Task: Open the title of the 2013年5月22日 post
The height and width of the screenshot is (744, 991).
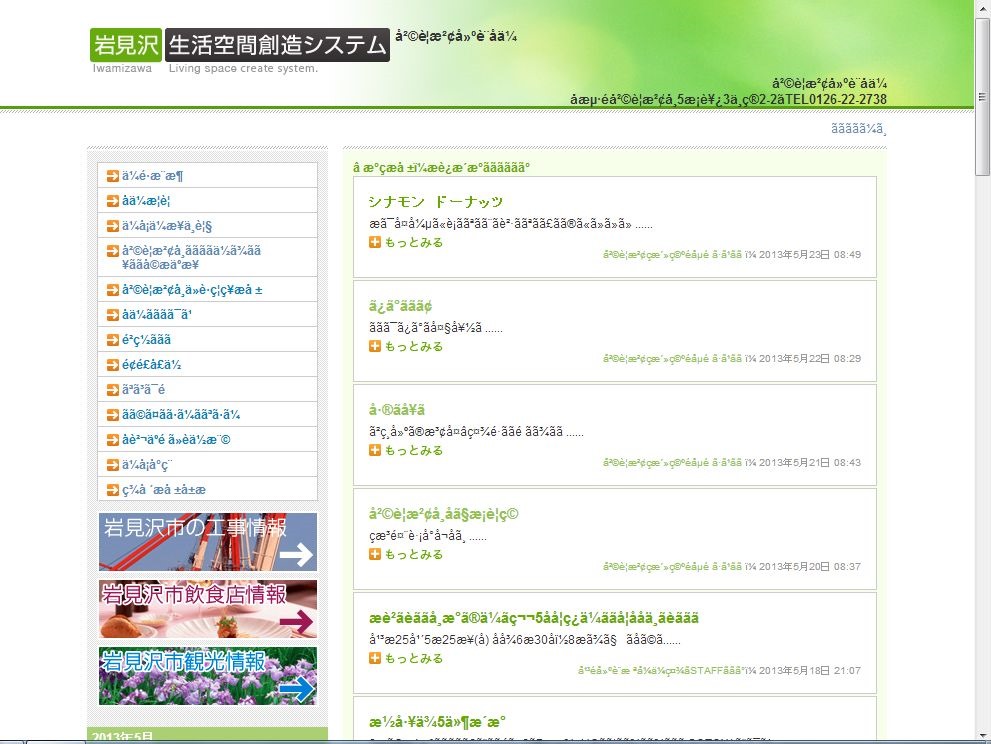Action: click(x=400, y=306)
